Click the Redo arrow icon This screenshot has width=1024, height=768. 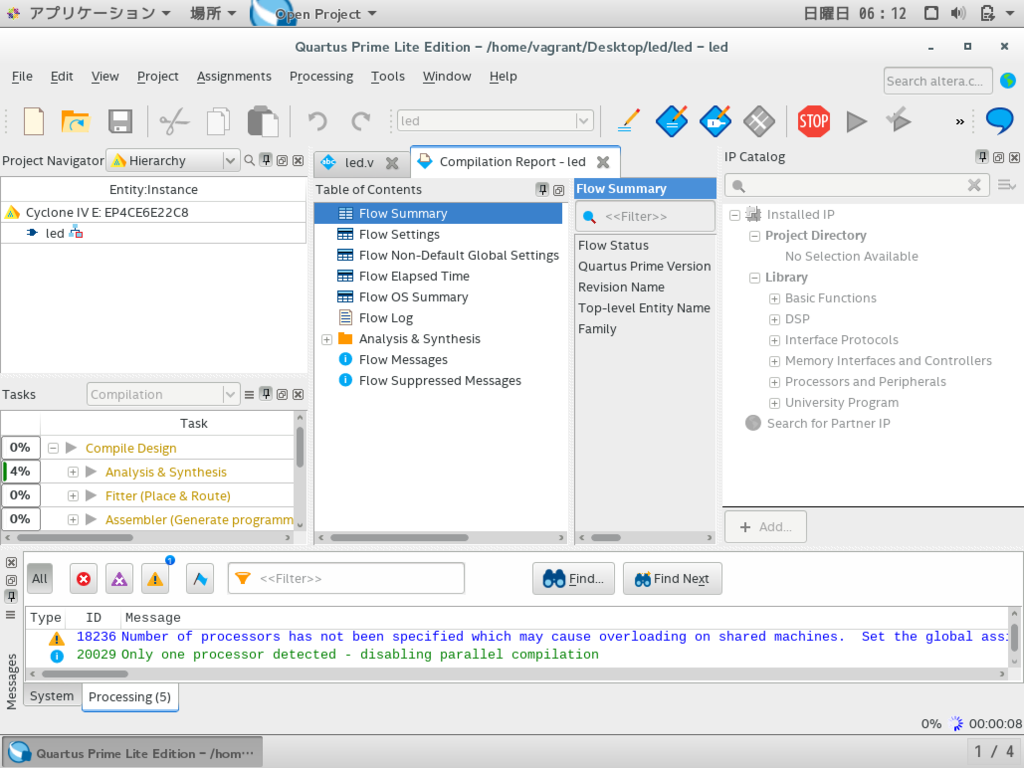[x=360, y=121]
